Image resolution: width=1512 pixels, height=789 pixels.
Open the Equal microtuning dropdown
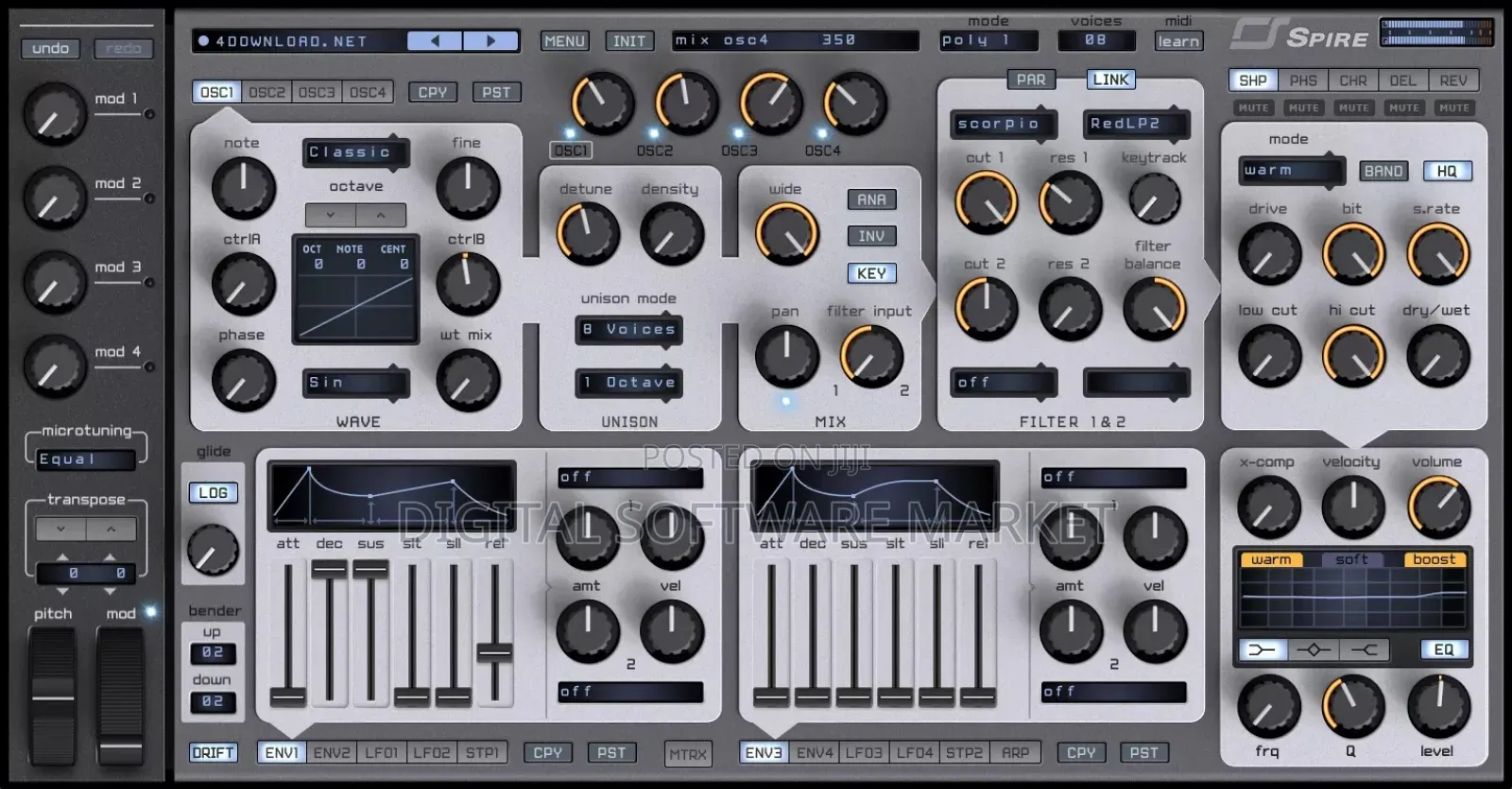[85, 459]
